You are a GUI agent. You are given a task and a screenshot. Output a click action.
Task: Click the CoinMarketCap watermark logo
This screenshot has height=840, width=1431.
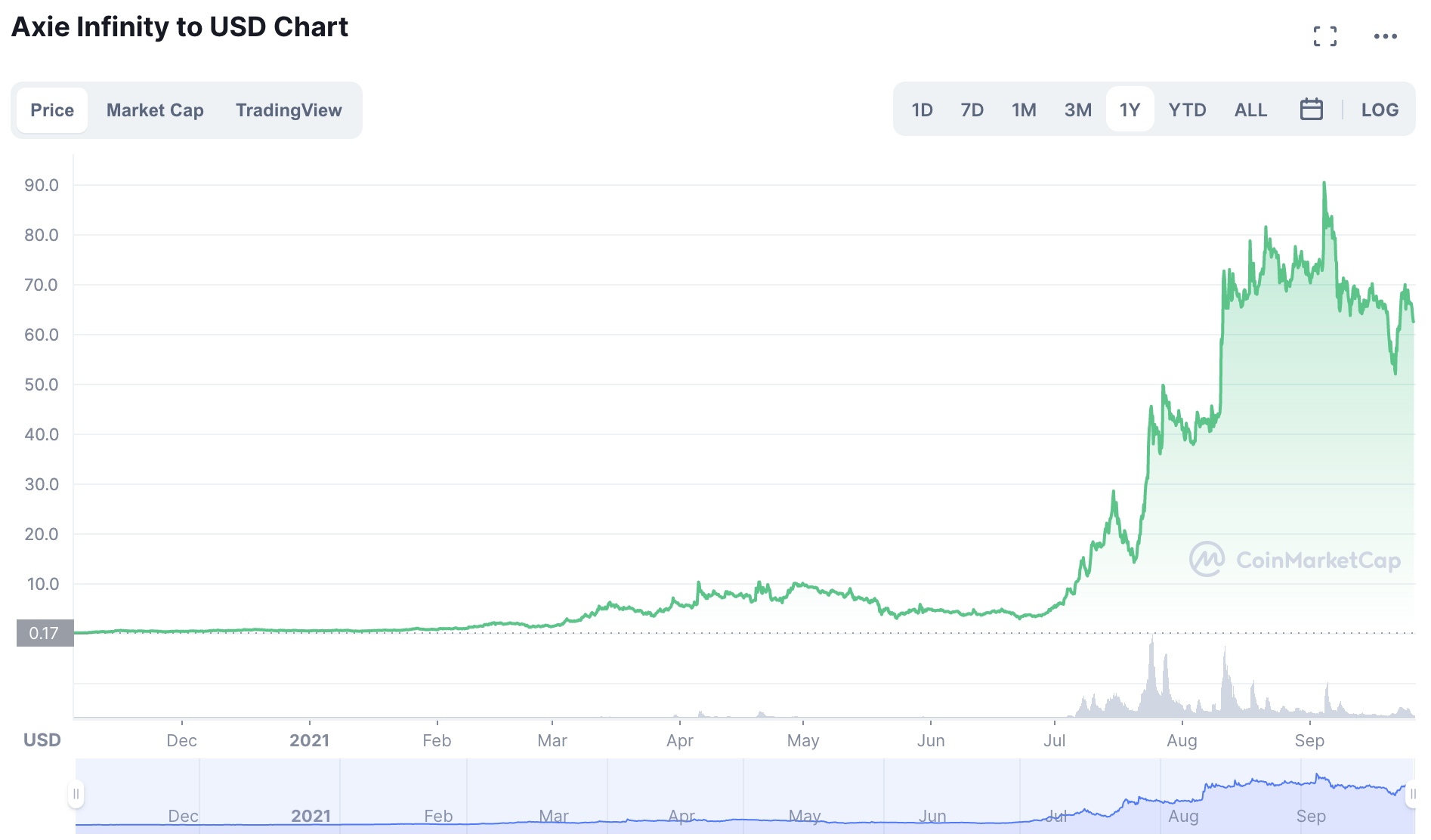tap(1295, 559)
